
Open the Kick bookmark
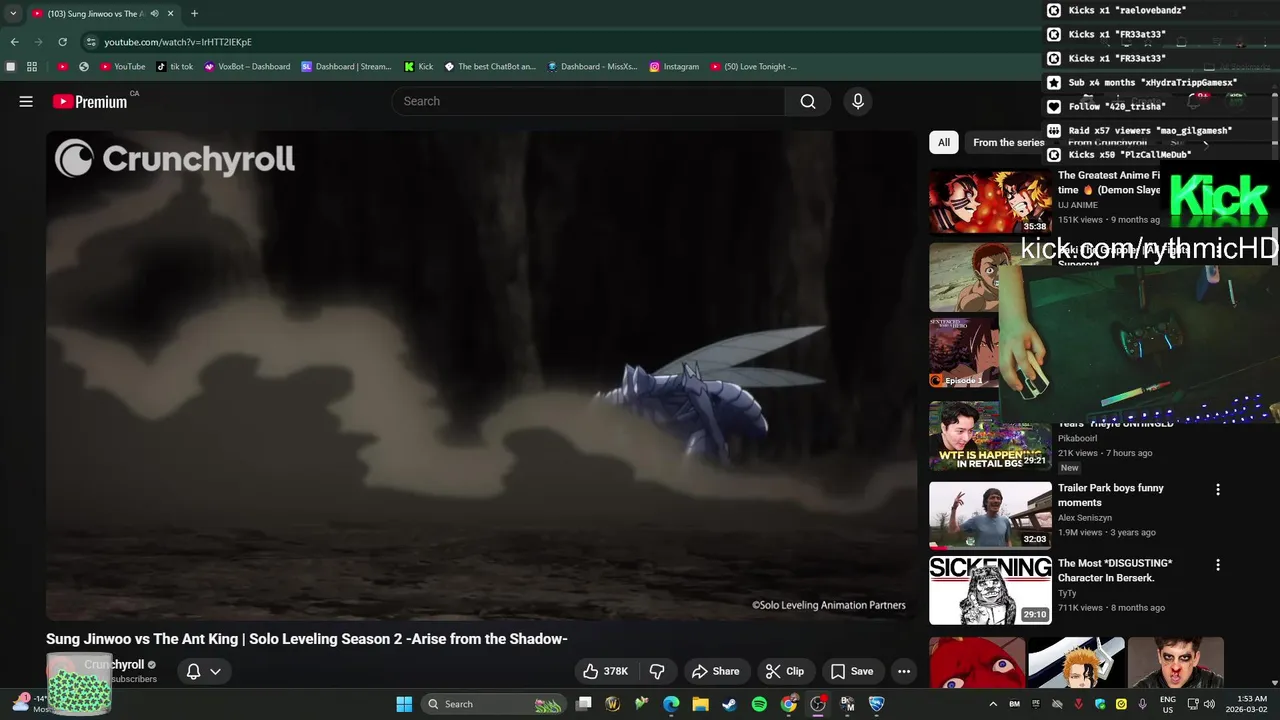coord(419,67)
